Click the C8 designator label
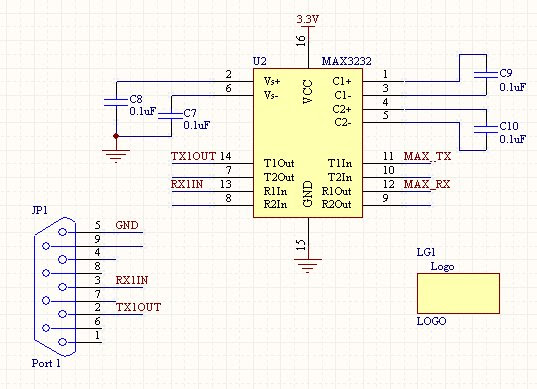This screenshot has height=389, width=537. coord(136,99)
